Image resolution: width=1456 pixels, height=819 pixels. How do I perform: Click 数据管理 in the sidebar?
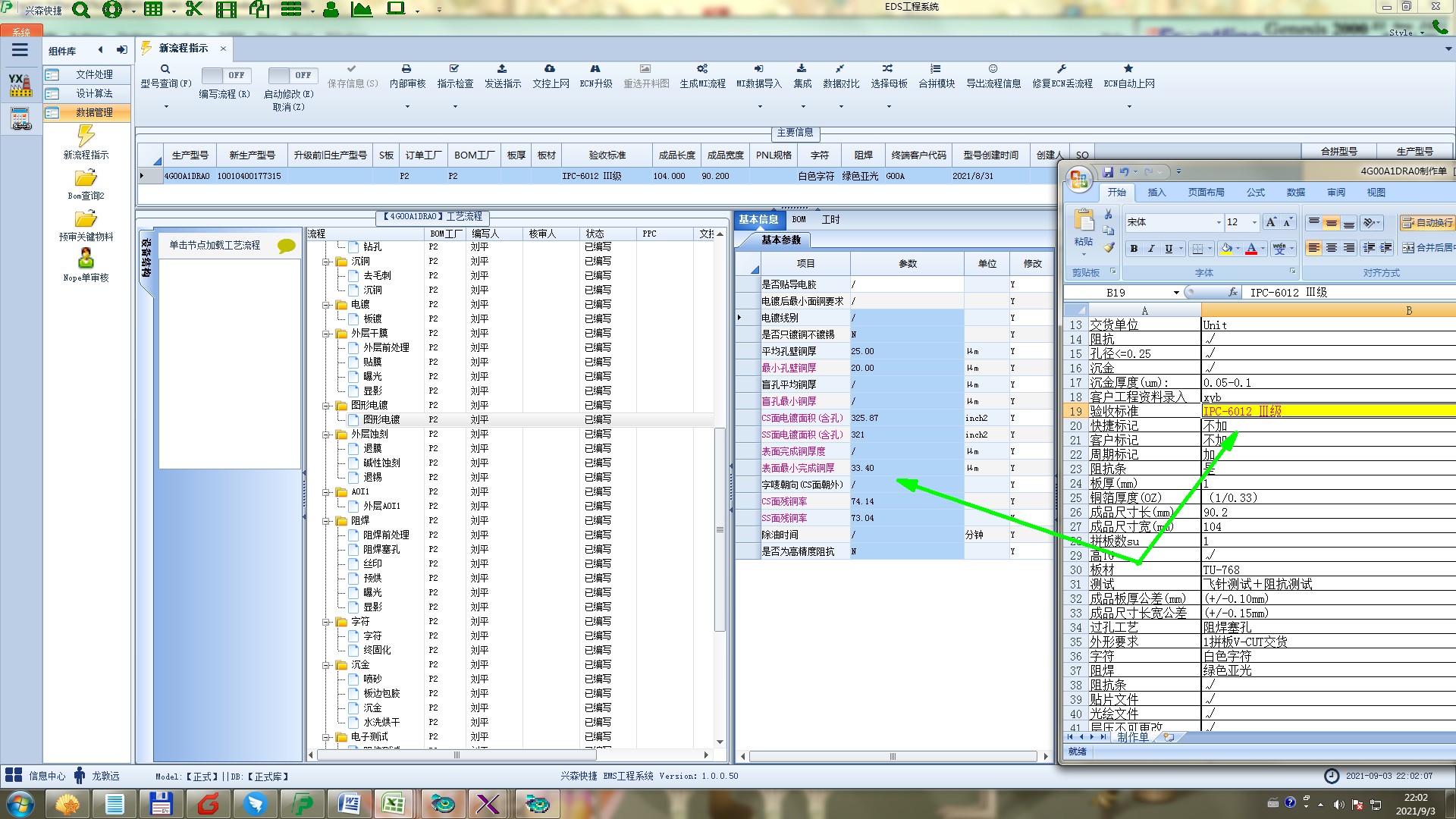(x=94, y=112)
